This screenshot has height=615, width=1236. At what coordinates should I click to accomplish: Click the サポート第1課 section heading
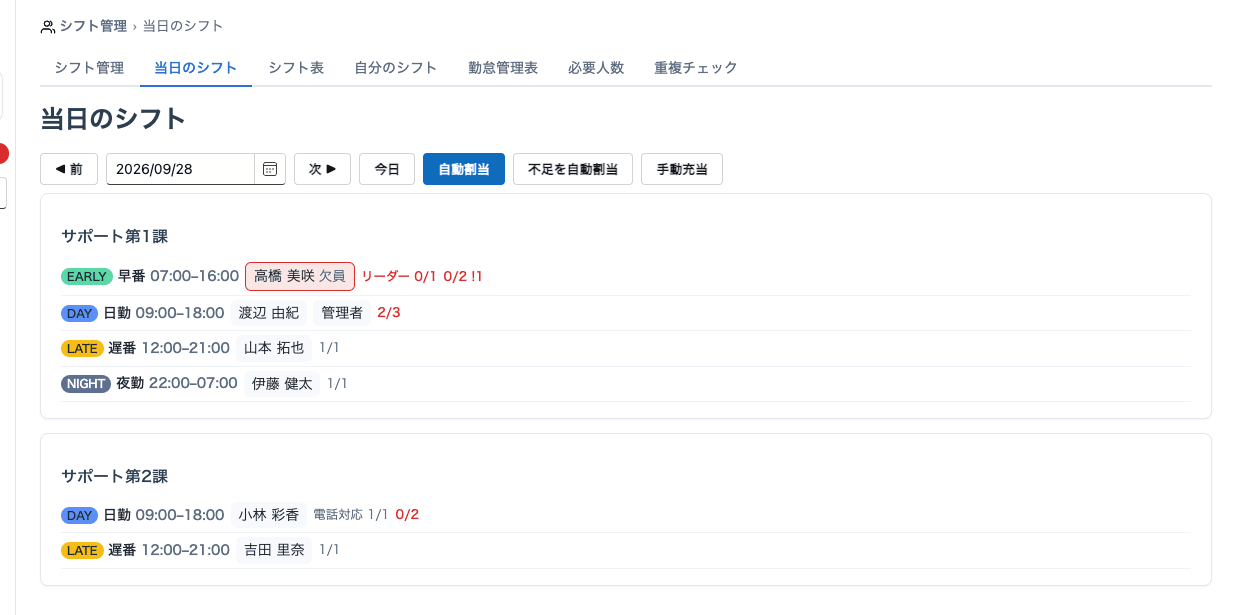click(x=114, y=237)
